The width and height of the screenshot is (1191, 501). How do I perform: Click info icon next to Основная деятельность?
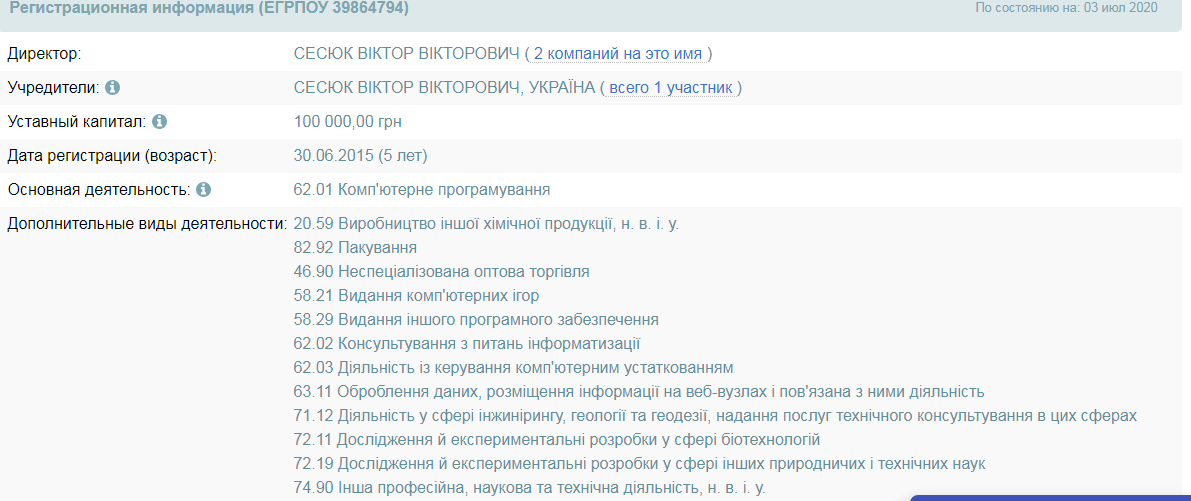pos(203,190)
